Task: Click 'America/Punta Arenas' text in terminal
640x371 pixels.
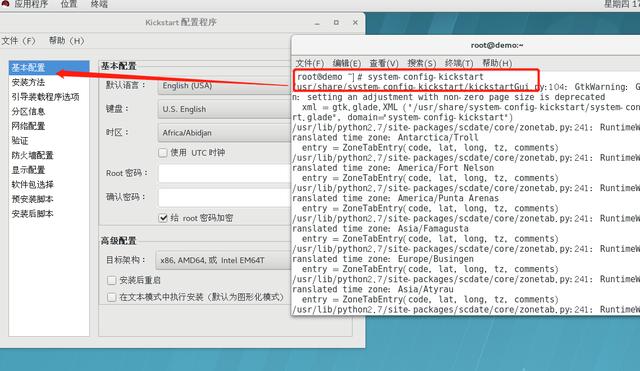Action: pos(448,198)
